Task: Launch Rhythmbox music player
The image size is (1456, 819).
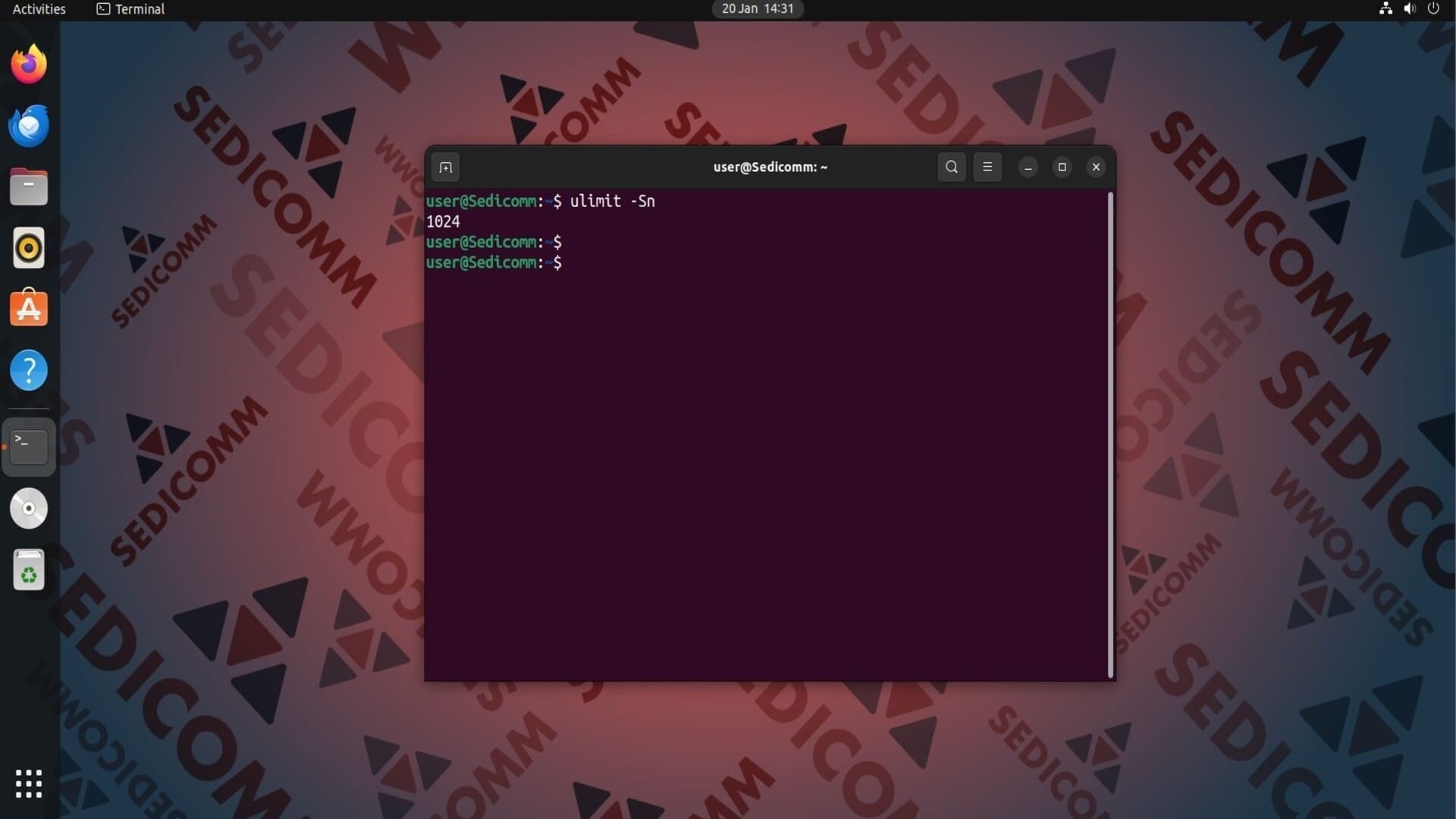Action: (x=29, y=248)
